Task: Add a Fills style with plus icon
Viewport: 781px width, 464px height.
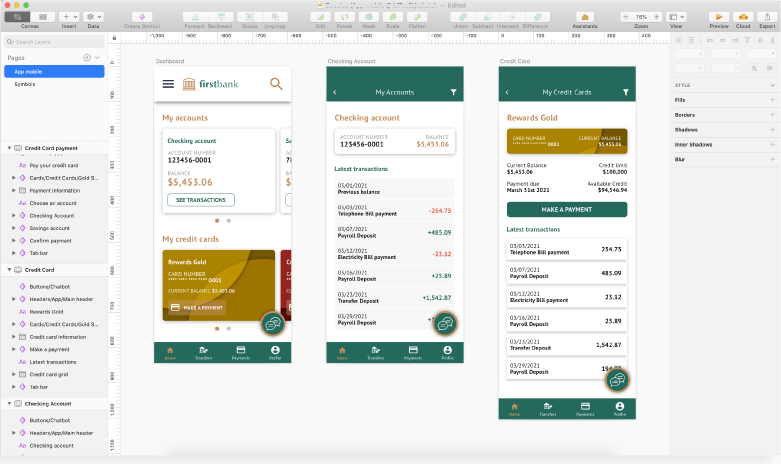Action: (x=772, y=100)
